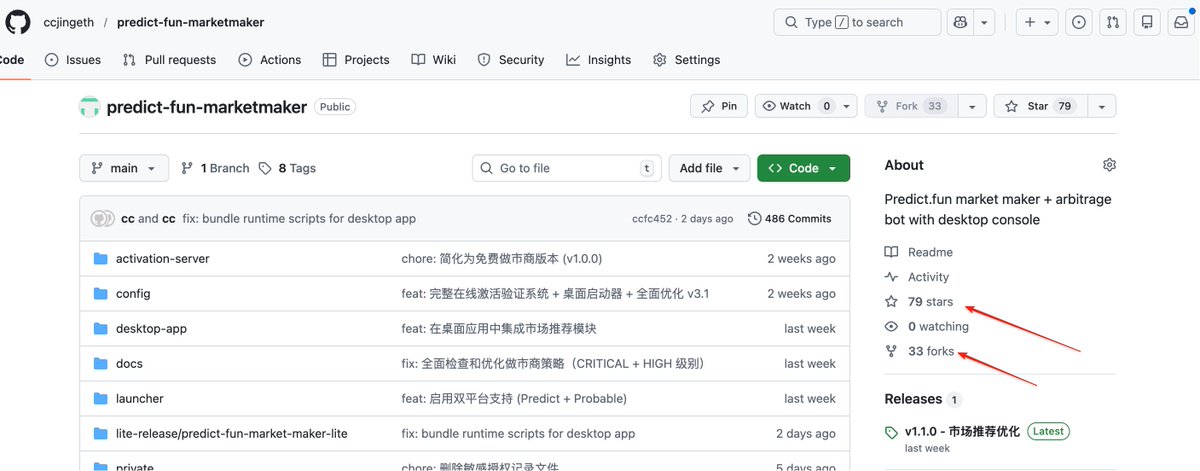The width and height of the screenshot is (1200, 471).
Task: Switch to the Insights tab
Action: pos(598,60)
